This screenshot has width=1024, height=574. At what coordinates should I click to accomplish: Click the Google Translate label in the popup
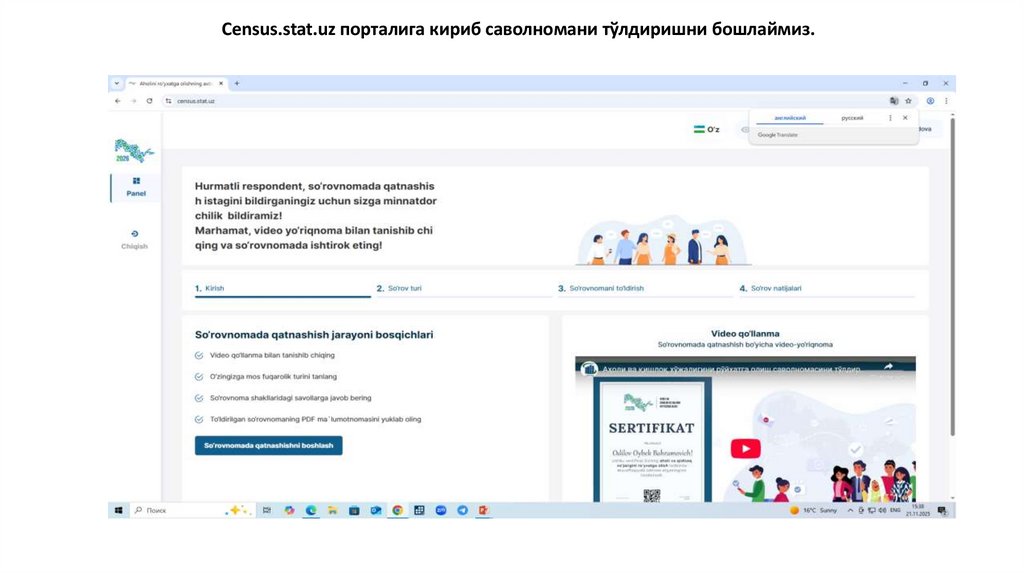point(778,135)
